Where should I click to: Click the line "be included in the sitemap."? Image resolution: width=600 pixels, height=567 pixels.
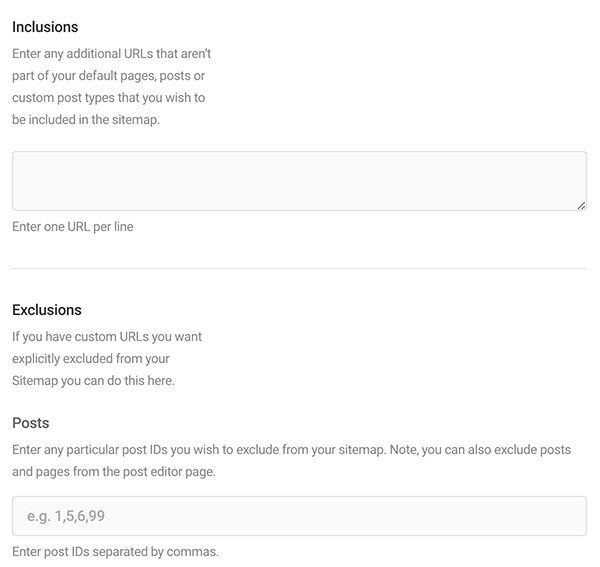click(x=86, y=120)
